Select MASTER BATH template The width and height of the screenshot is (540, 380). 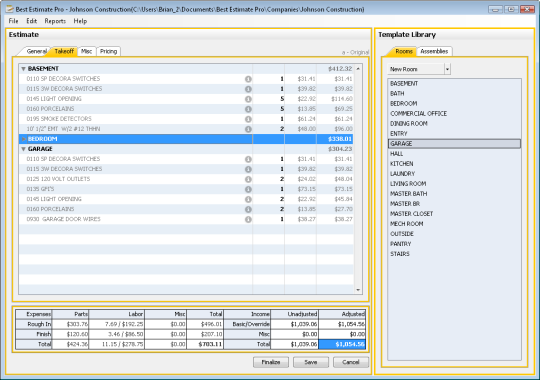coord(454,194)
